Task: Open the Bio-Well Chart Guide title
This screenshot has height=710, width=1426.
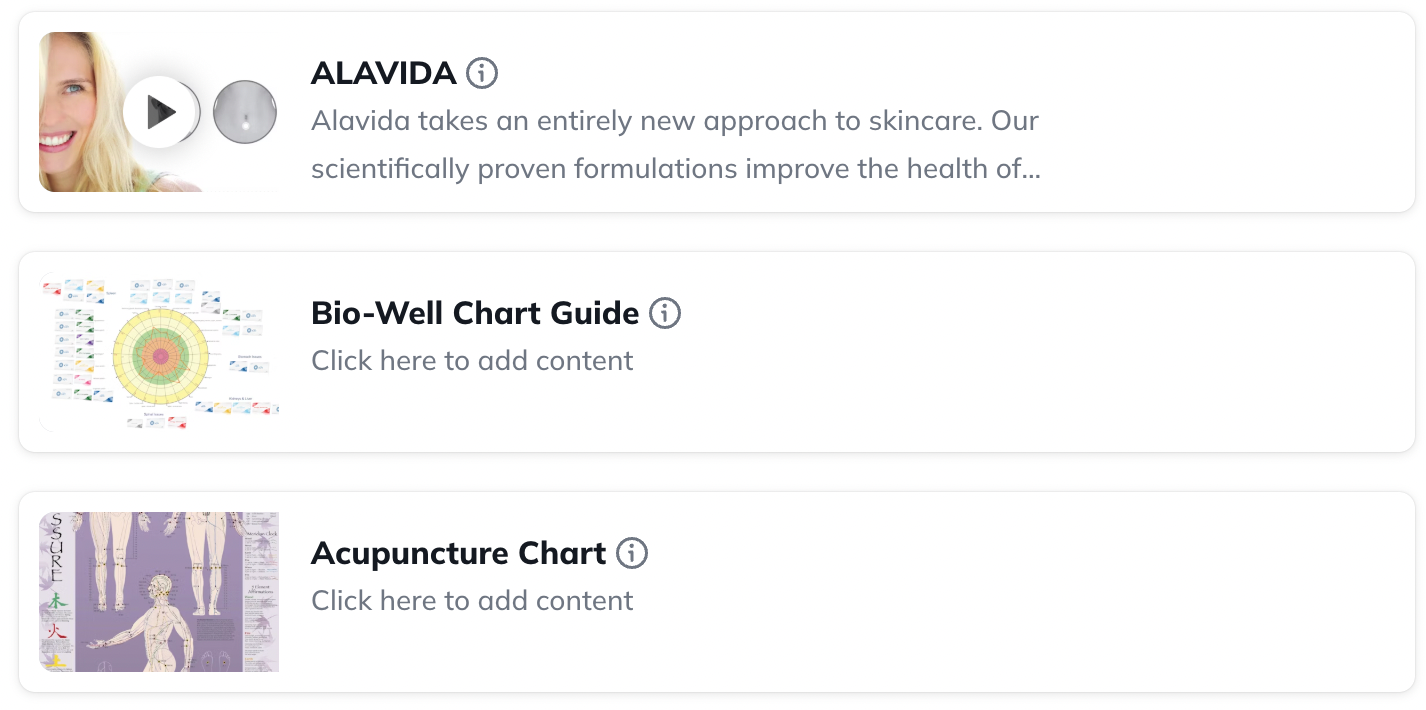Action: (x=475, y=313)
